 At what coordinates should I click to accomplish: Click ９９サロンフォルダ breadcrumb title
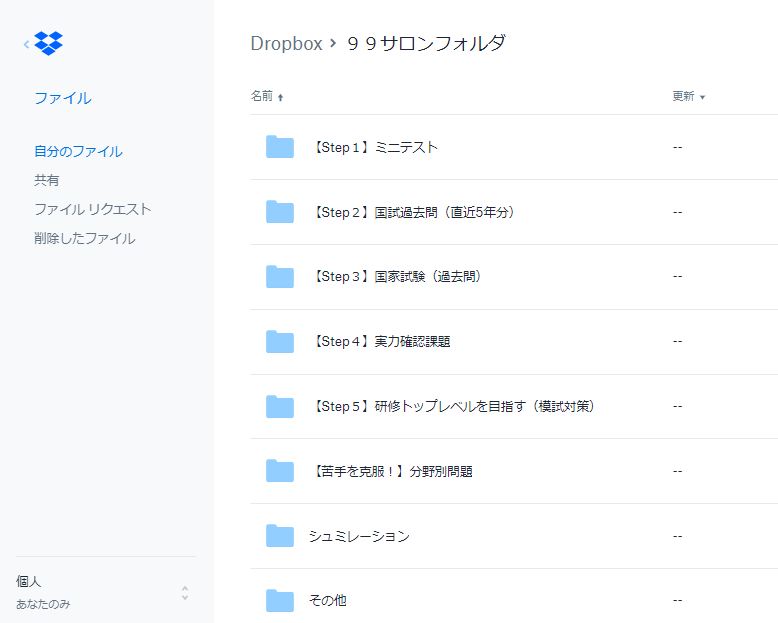point(427,44)
